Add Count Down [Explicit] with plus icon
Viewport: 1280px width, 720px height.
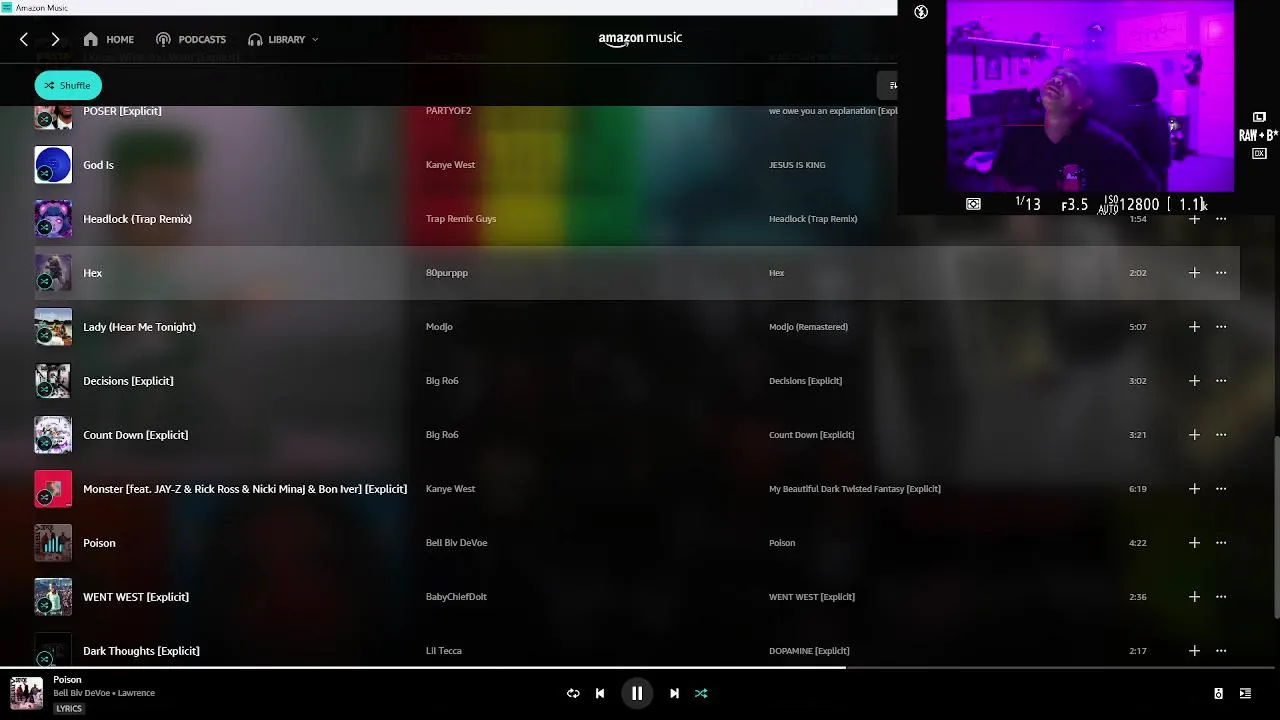tap(1194, 435)
